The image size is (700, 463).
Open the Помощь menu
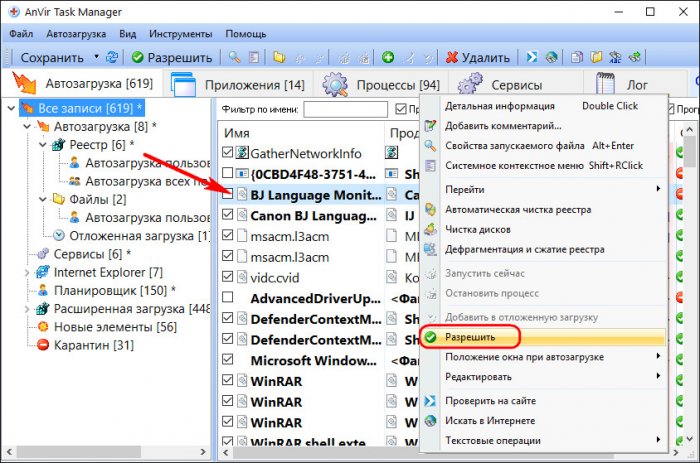click(x=246, y=34)
